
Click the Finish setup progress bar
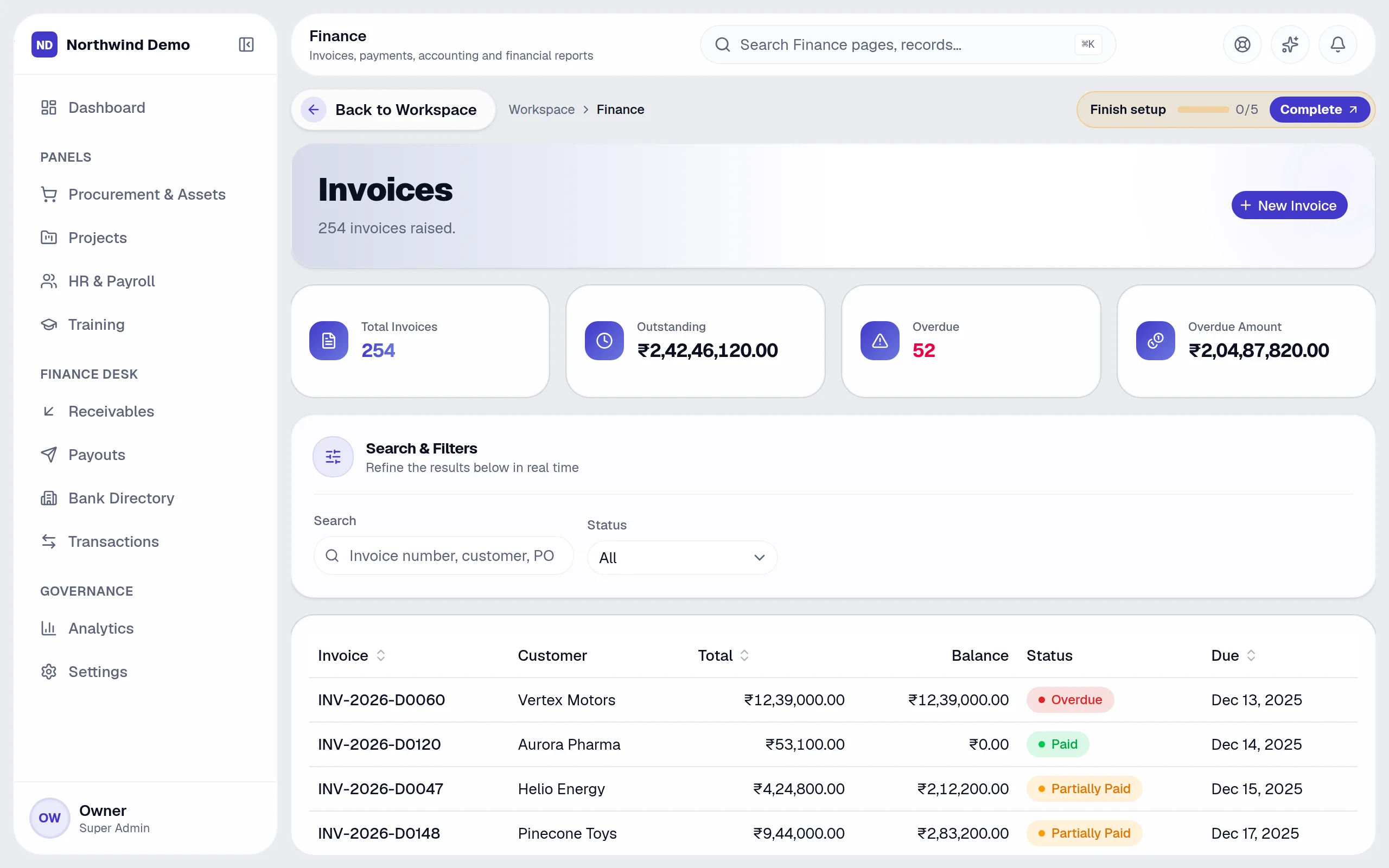coord(1202,109)
